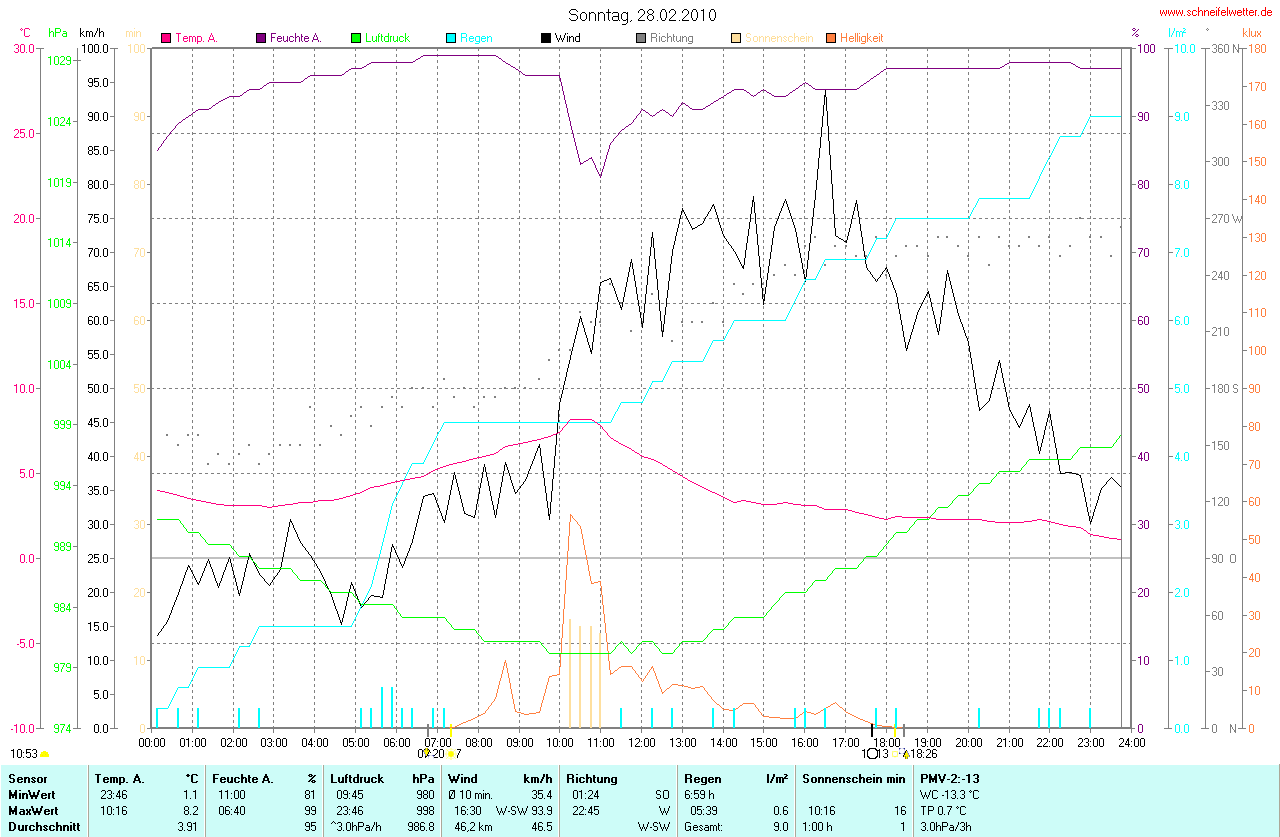Click the purple Feuchte A. legend swatch
Image resolution: width=1280 pixels, height=837 pixels.
click(x=261, y=38)
